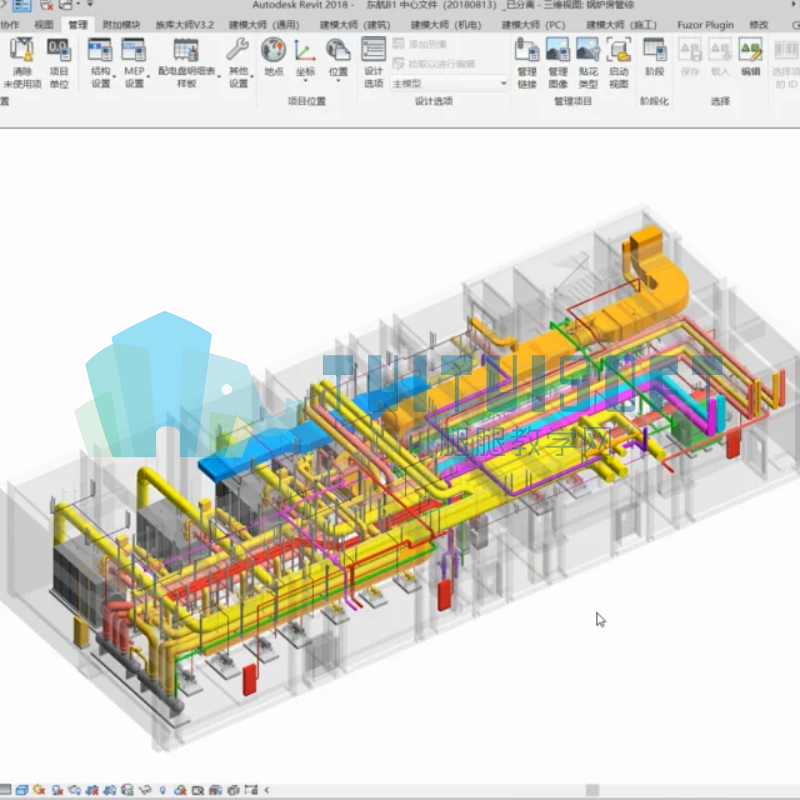This screenshot has width=800, height=800.
Task: Click the temporary hide/isolate glasses icon
Action: point(145,790)
